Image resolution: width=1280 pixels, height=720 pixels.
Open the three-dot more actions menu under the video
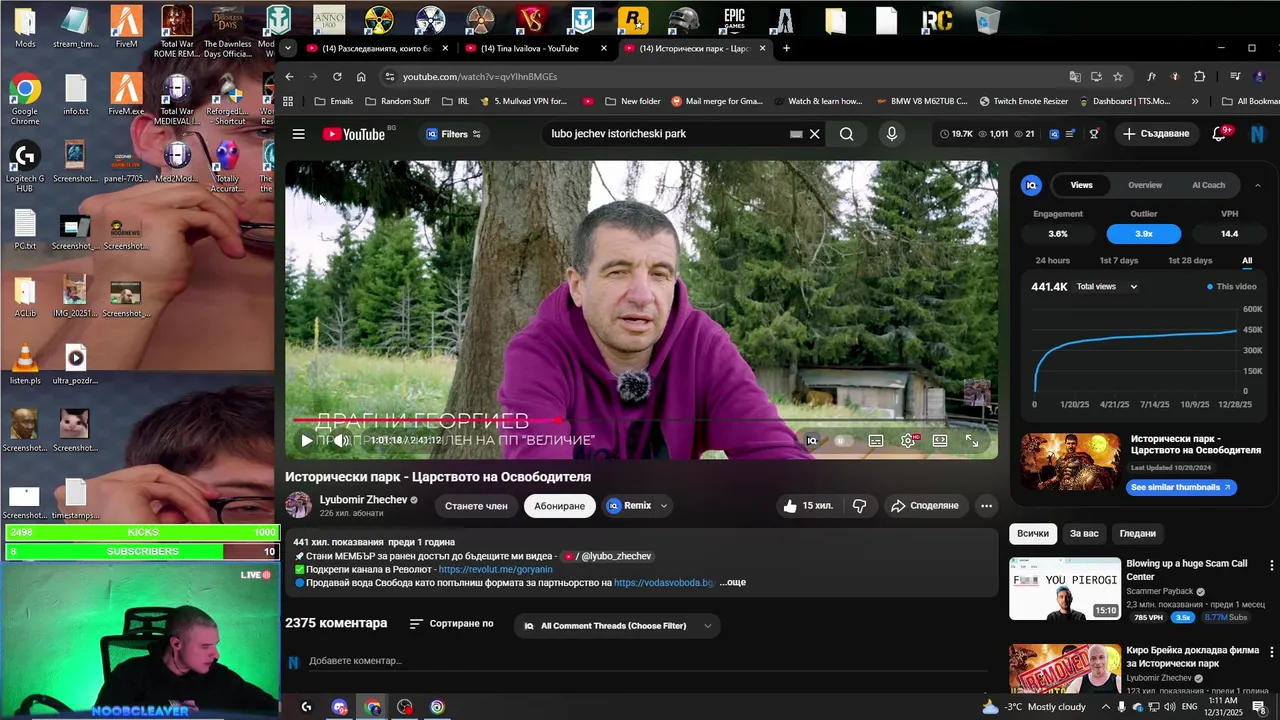click(986, 506)
